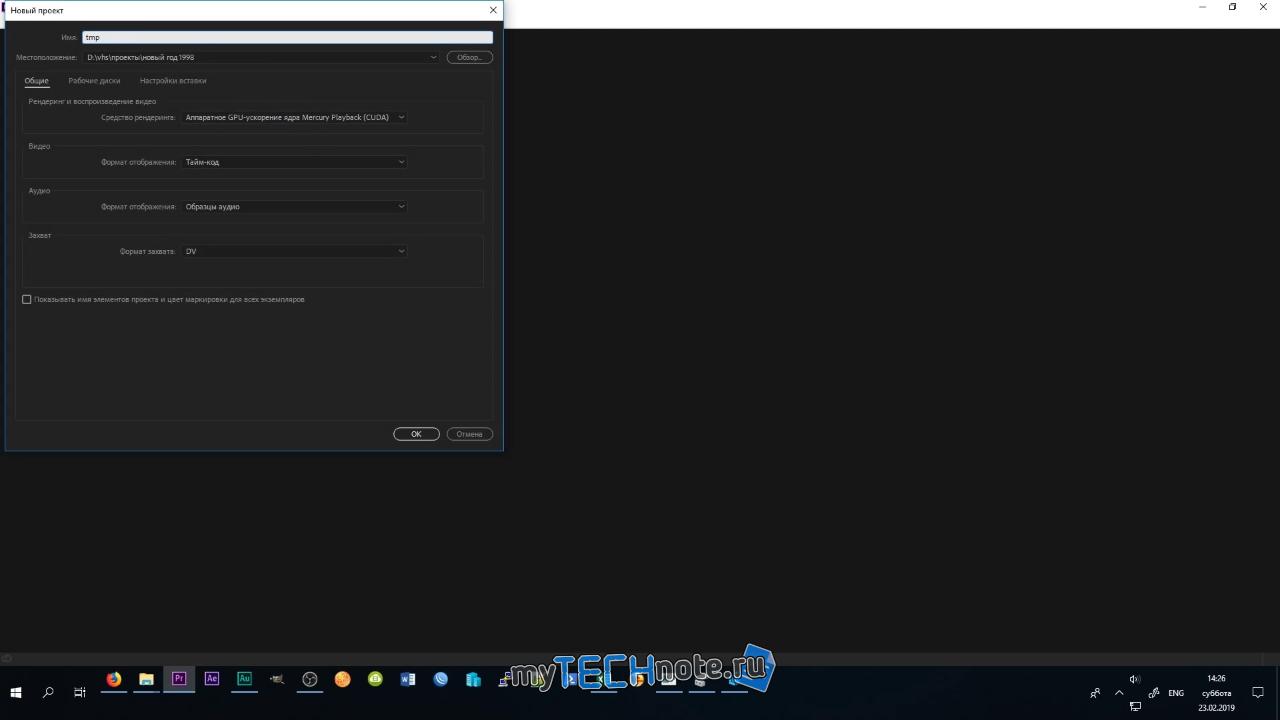
Task: Open the Windows Start menu
Action: click(16, 692)
